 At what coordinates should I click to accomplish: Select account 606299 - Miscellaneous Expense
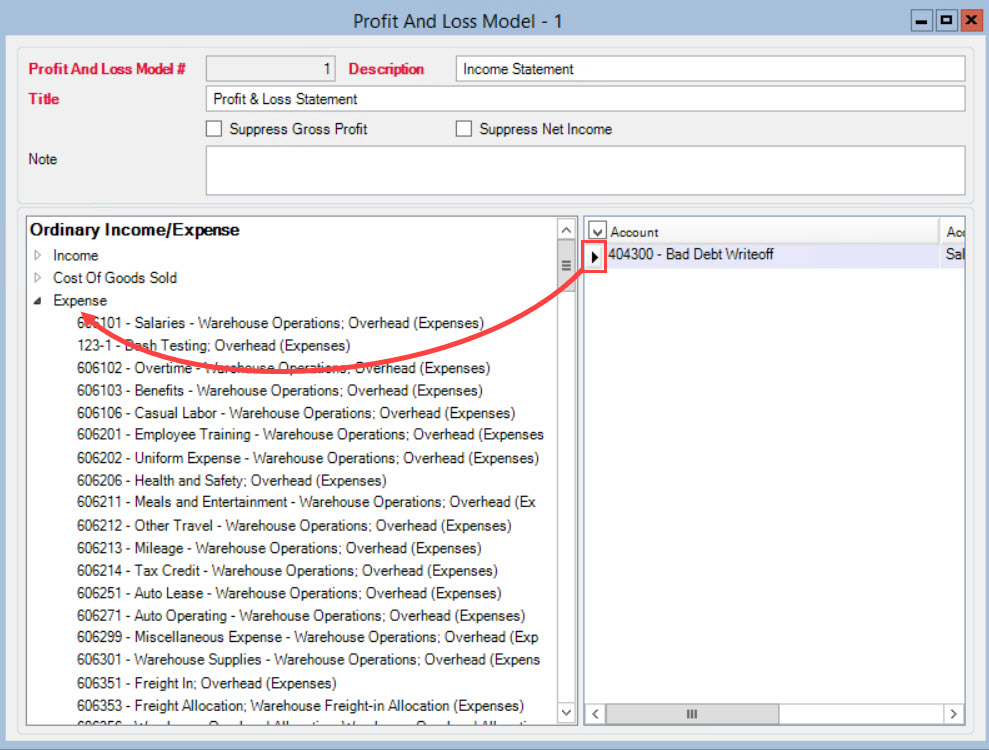click(308, 637)
